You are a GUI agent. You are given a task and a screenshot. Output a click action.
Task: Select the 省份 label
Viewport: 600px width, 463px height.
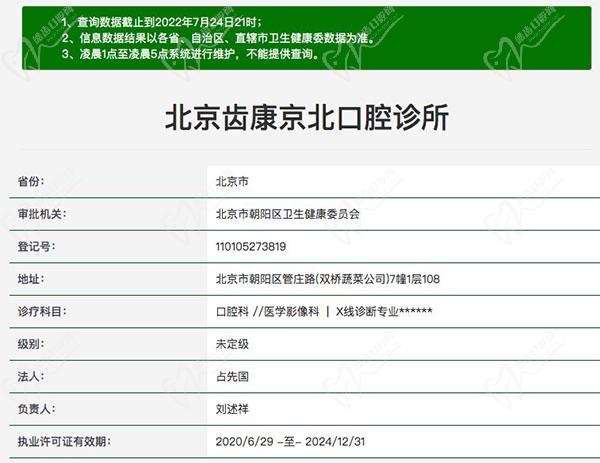(31, 181)
